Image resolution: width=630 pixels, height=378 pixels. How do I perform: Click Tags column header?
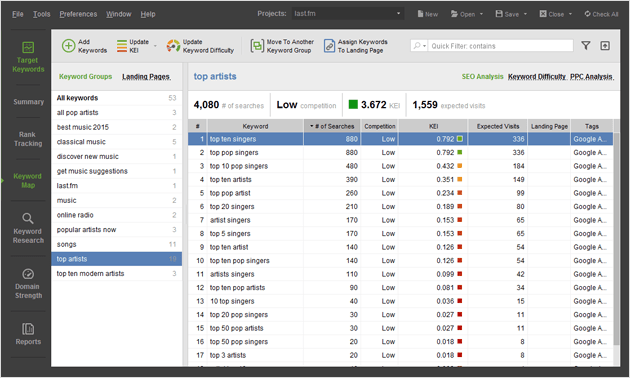[591, 126]
